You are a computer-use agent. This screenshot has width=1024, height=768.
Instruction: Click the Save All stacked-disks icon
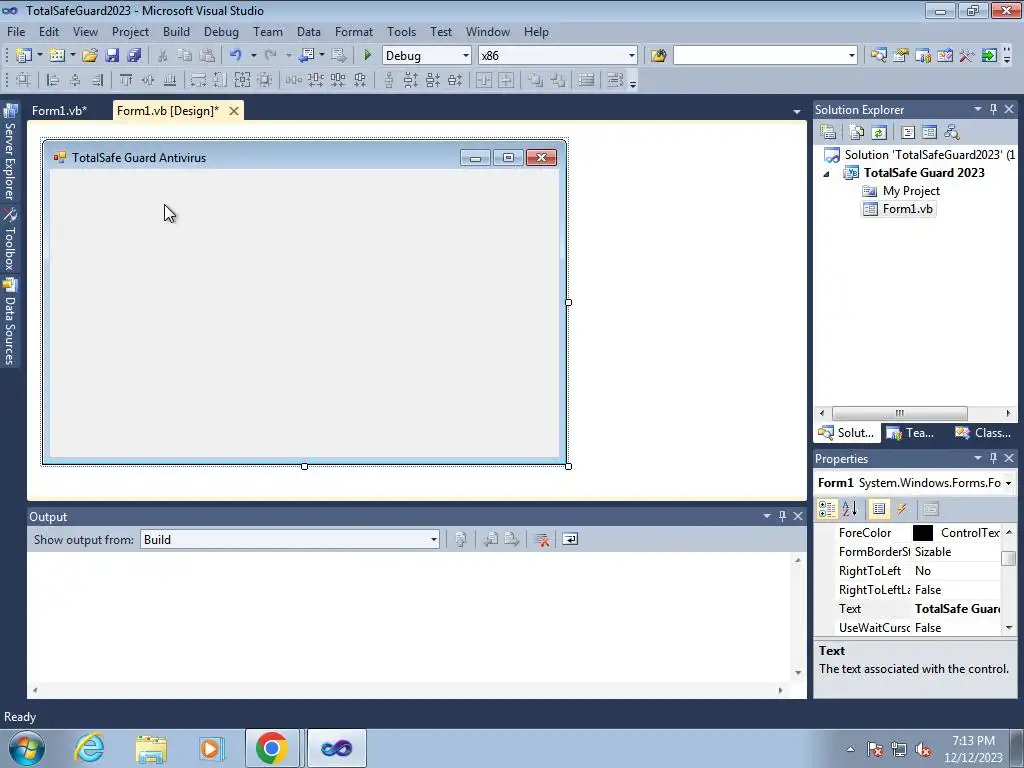click(x=134, y=56)
